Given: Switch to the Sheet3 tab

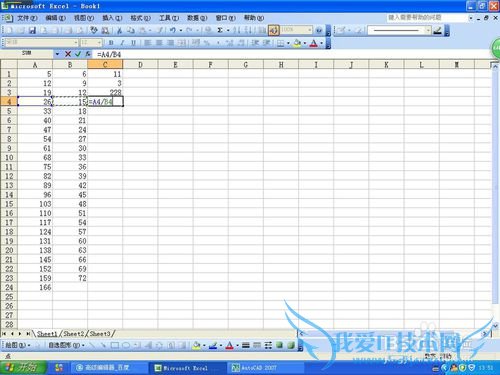Looking at the screenshot, I should (x=100, y=334).
